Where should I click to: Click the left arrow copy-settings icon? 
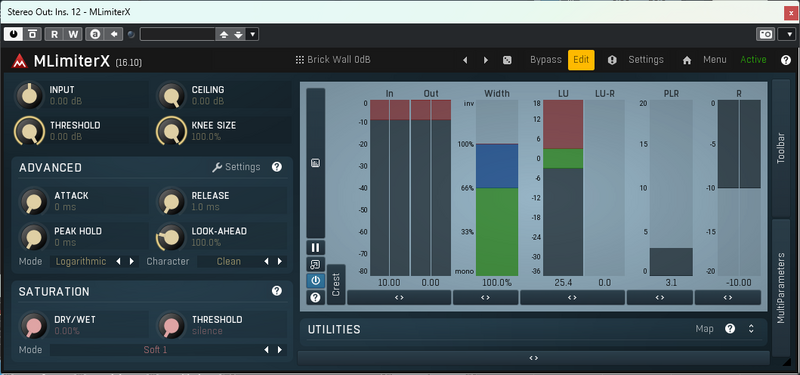114,34
